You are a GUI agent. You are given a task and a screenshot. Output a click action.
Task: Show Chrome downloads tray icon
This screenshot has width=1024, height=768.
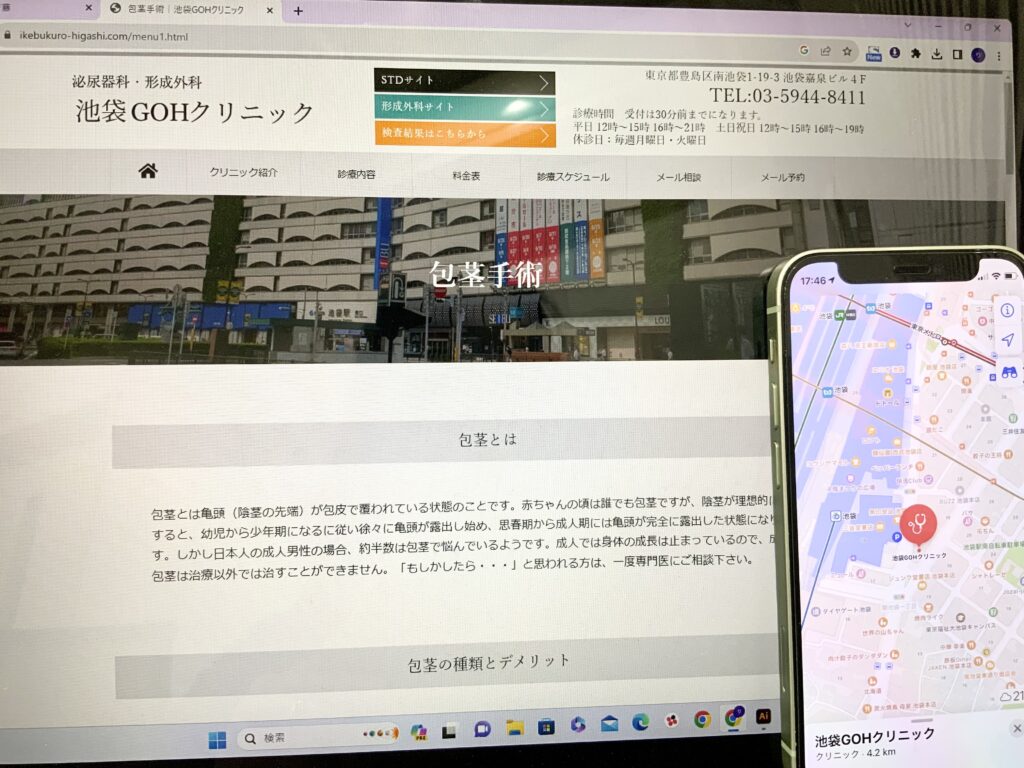936,54
